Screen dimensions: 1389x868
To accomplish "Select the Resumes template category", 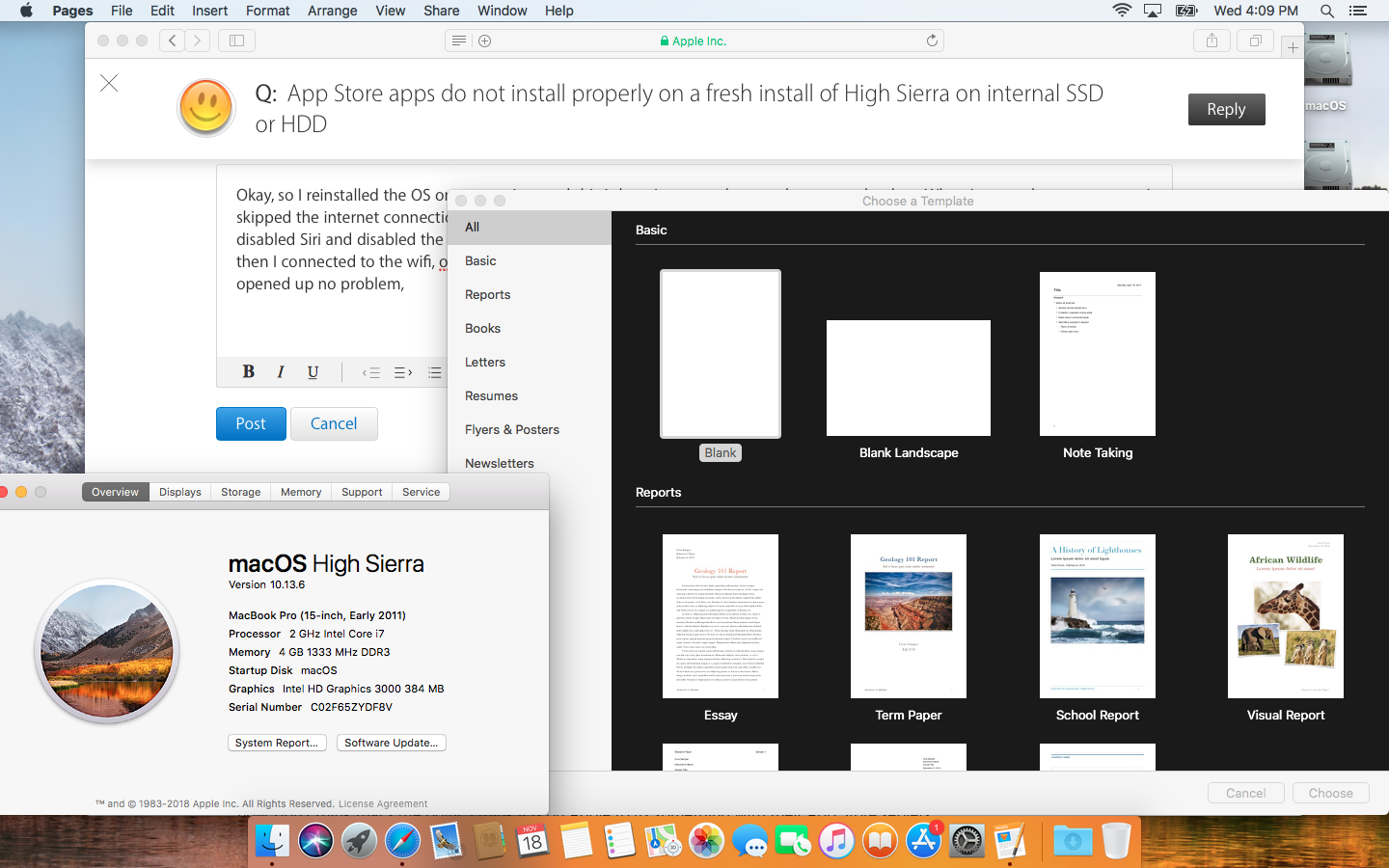I will coord(530,396).
